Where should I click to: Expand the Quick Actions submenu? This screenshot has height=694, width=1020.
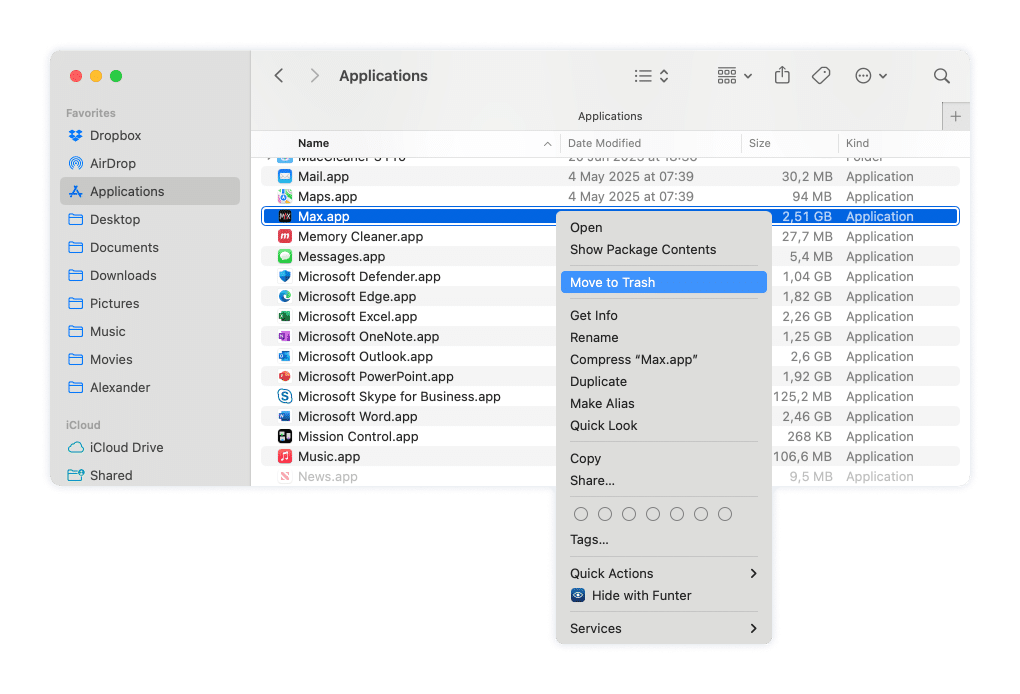(664, 574)
